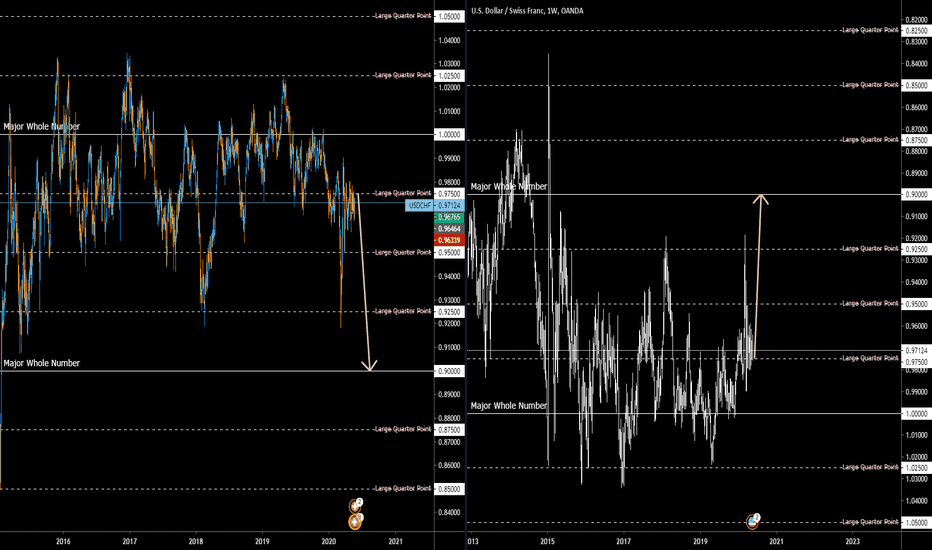Image resolution: width=932 pixels, height=550 pixels.
Task: Click the 2021 label on right time axis
Action: point(776,541)
